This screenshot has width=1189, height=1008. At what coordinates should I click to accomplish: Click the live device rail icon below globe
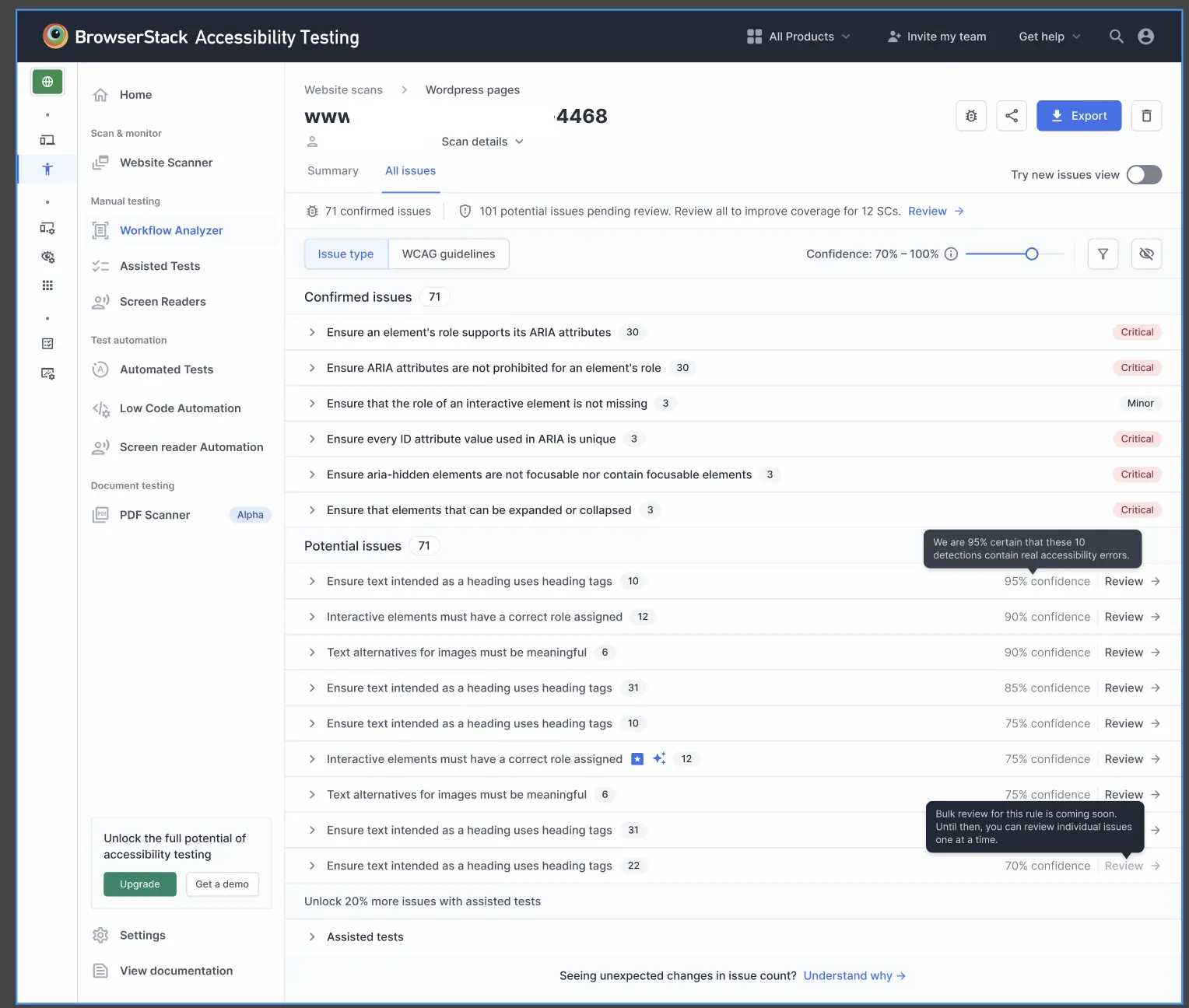point(47,140)
